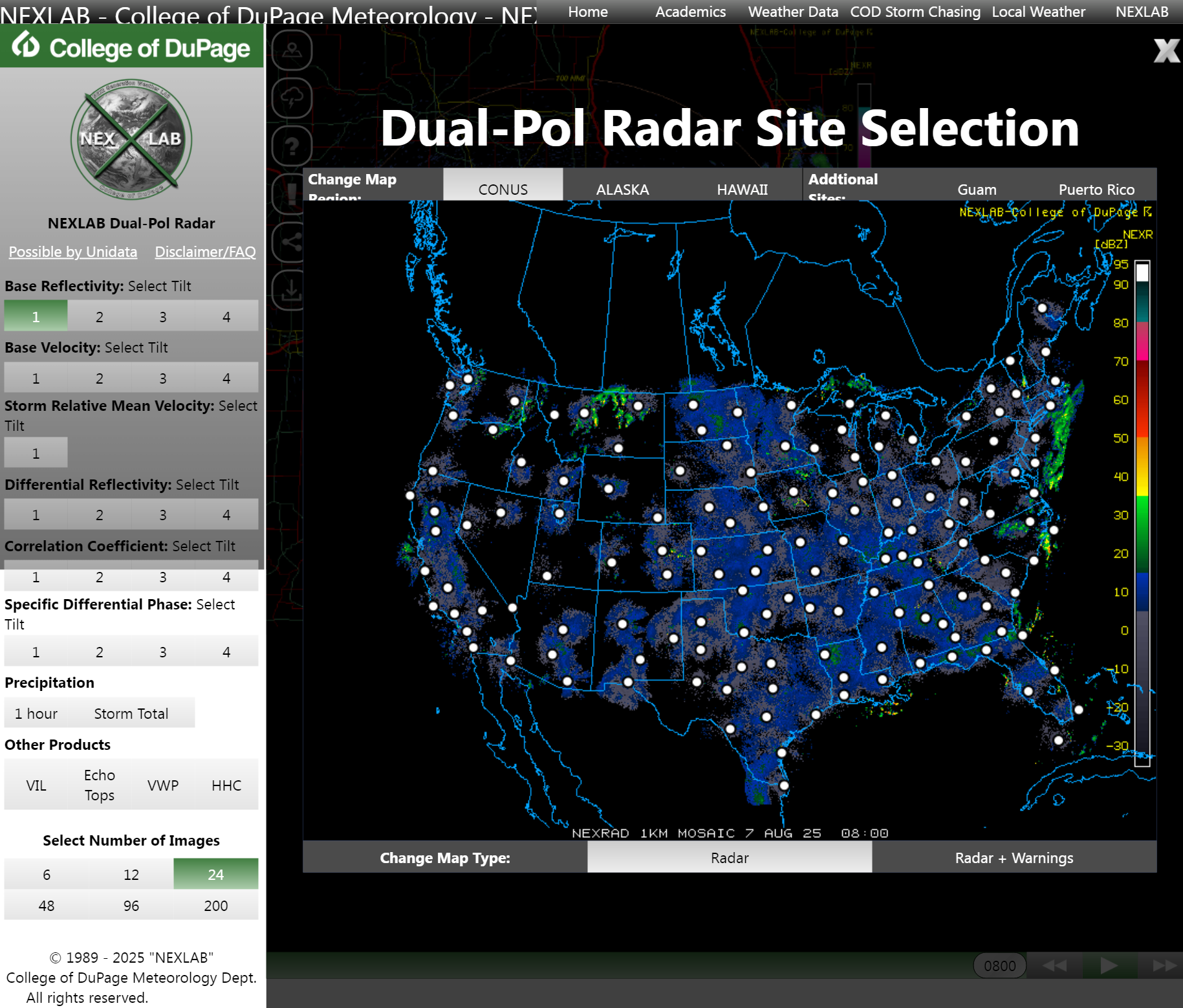Open help with the question mark icon
The image size is (1183, 1008).
pos(292,146)
